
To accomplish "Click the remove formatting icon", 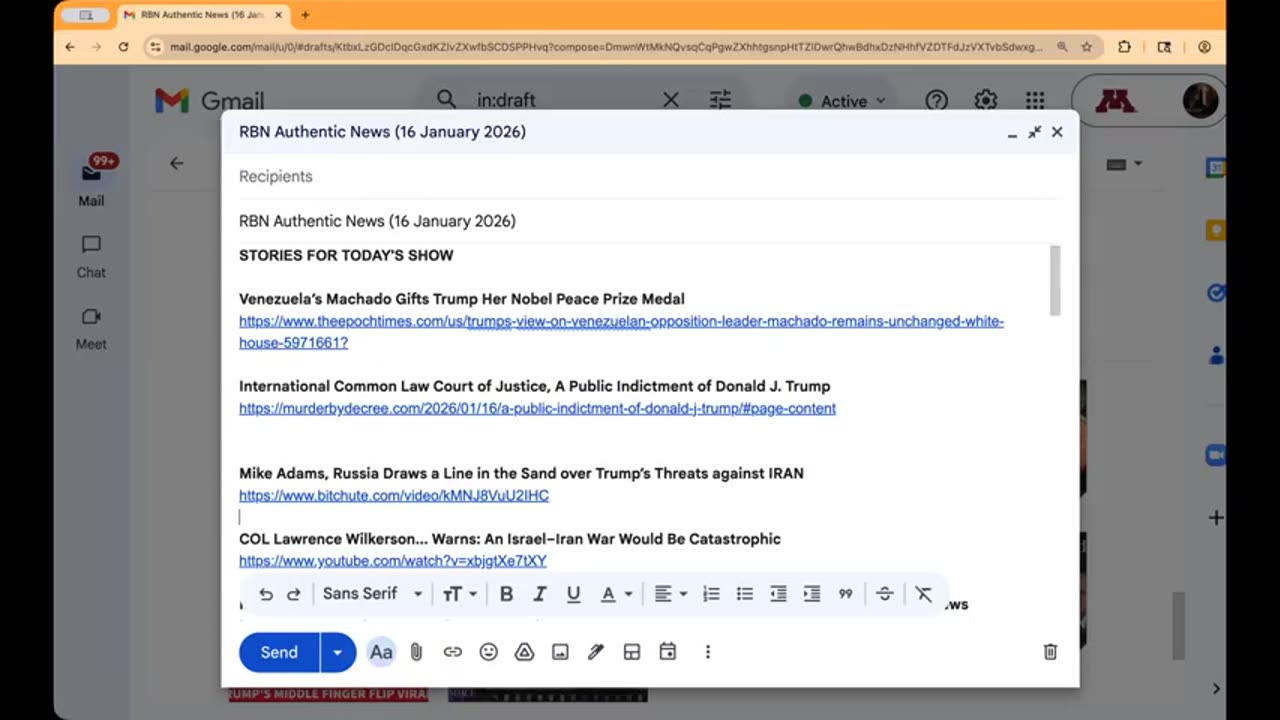I will point(924,594).
